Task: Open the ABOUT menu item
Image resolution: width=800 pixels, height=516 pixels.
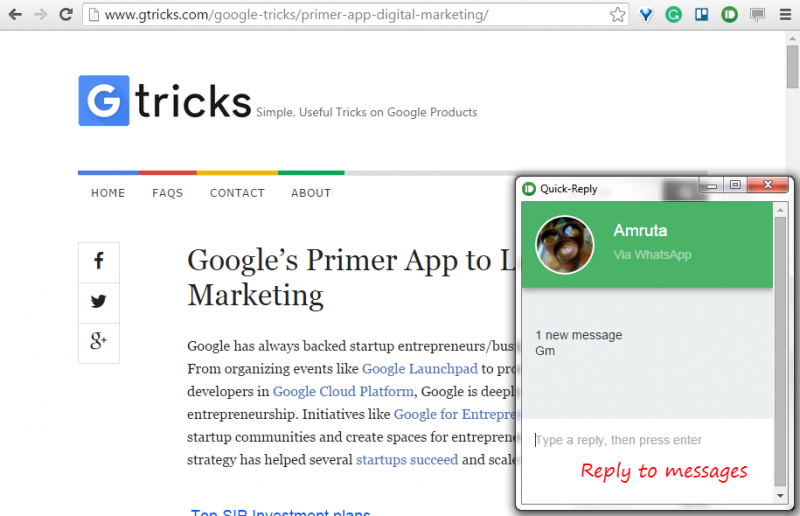Action: click(x=311, y=193)
